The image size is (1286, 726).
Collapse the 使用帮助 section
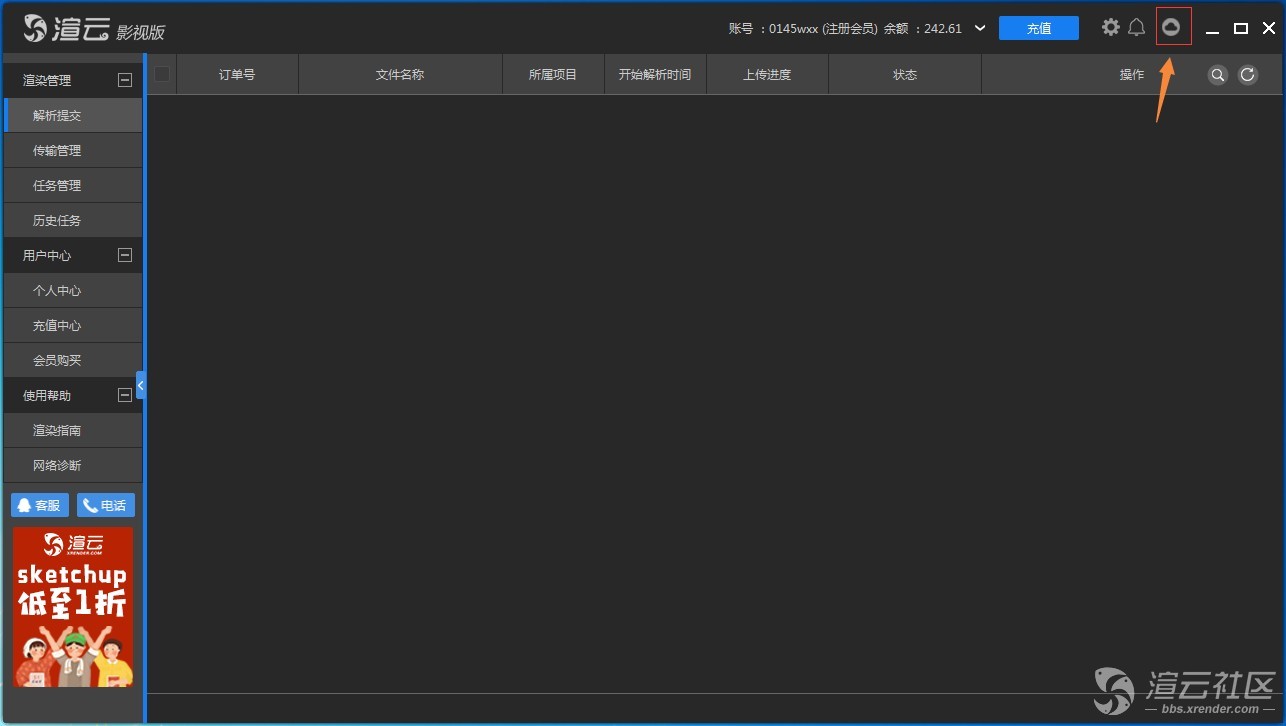125,395
